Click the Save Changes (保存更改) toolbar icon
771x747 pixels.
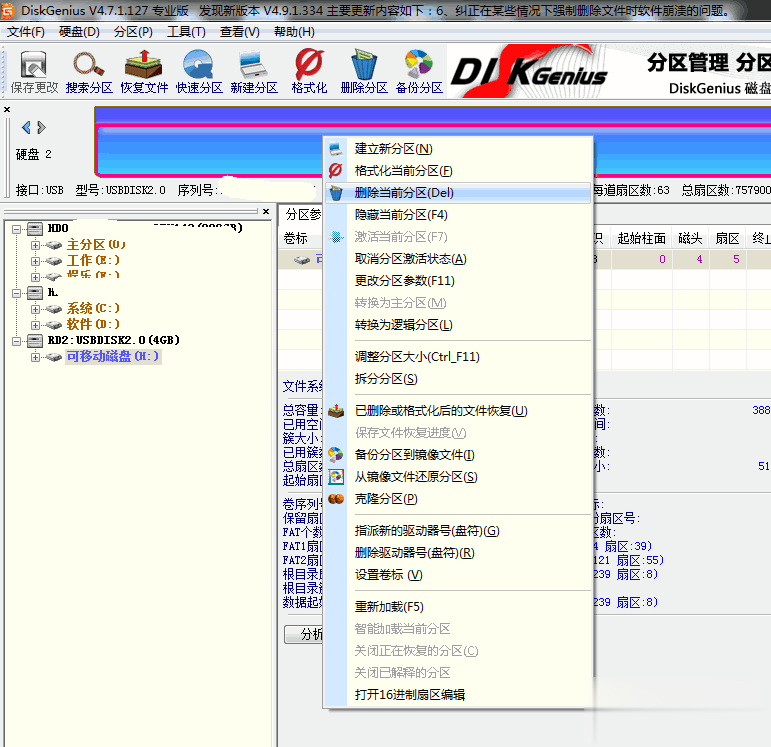click(33, 65)
